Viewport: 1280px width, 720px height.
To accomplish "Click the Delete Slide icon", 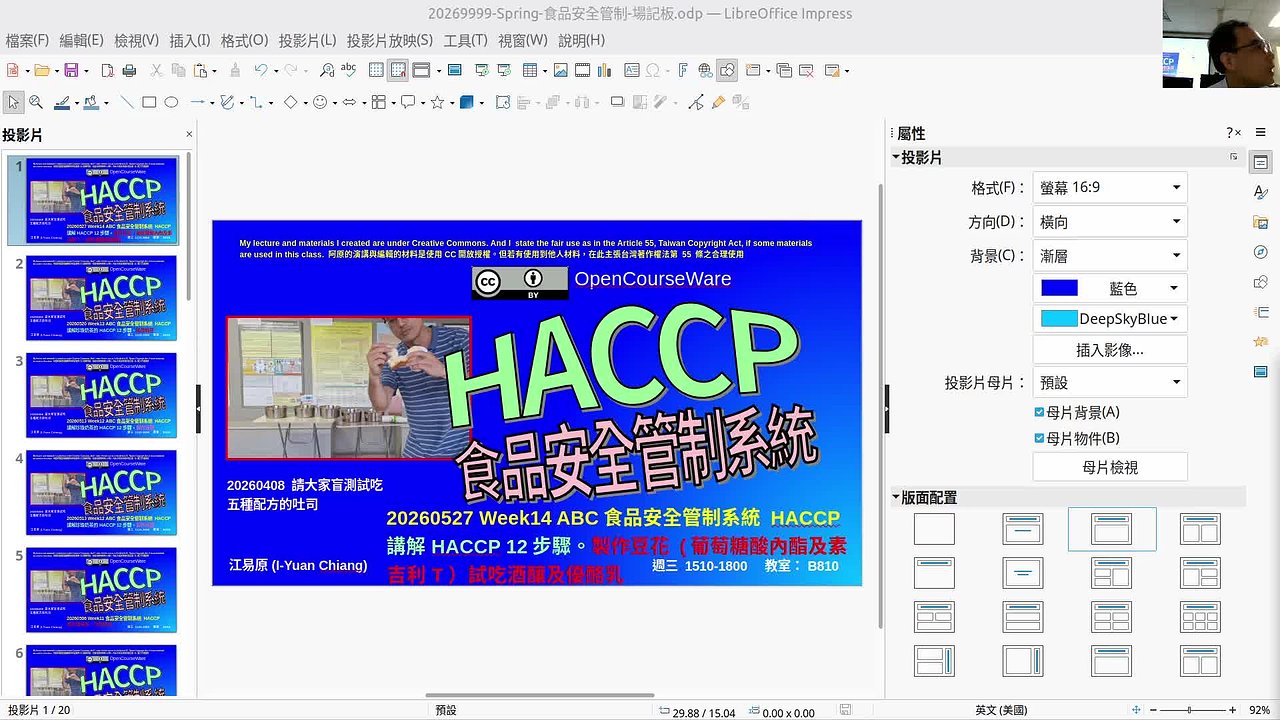I will point(806,70).
